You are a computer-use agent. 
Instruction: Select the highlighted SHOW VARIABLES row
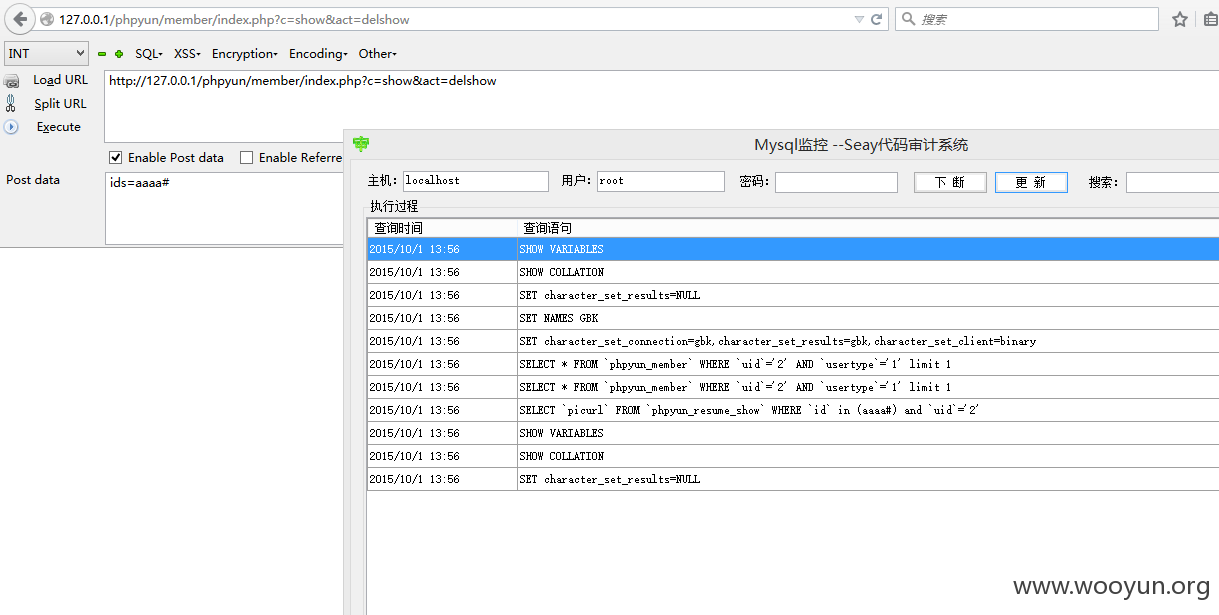(x=793, y=249)
